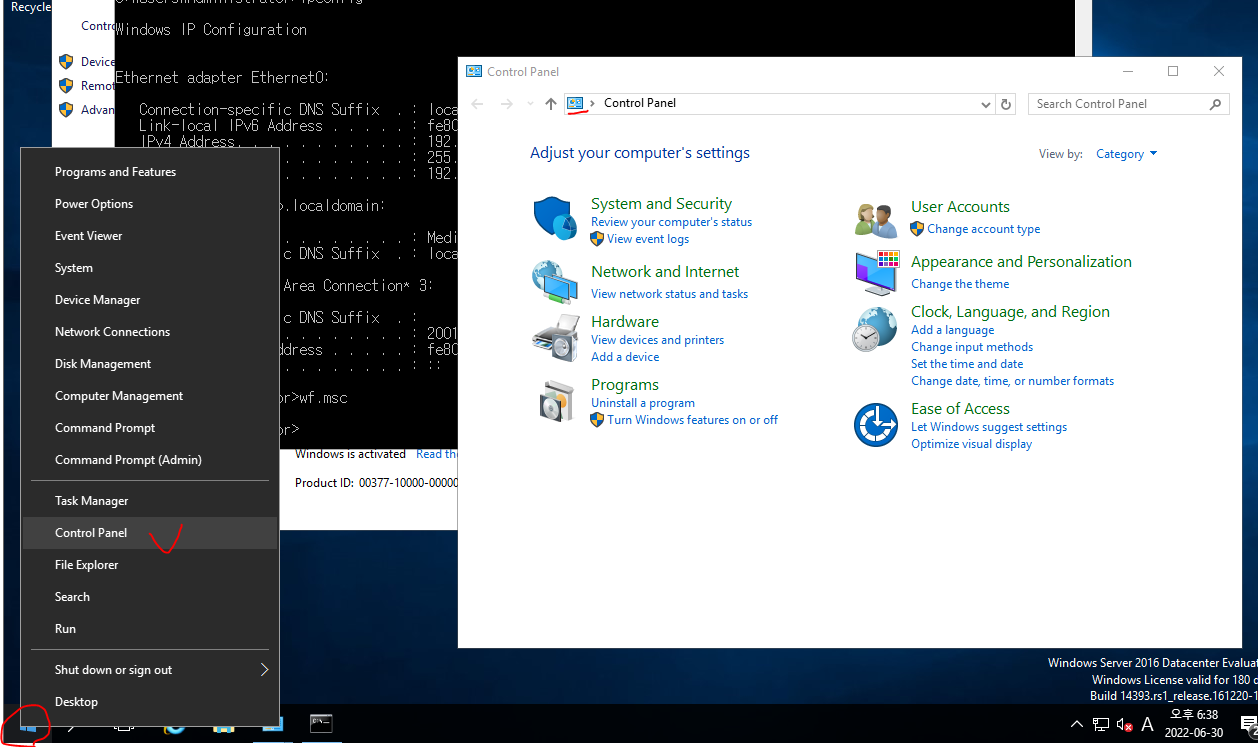Click View event logs link
Image resolution: width=1258 pixels, height=747 pixels.
(648, 239)
